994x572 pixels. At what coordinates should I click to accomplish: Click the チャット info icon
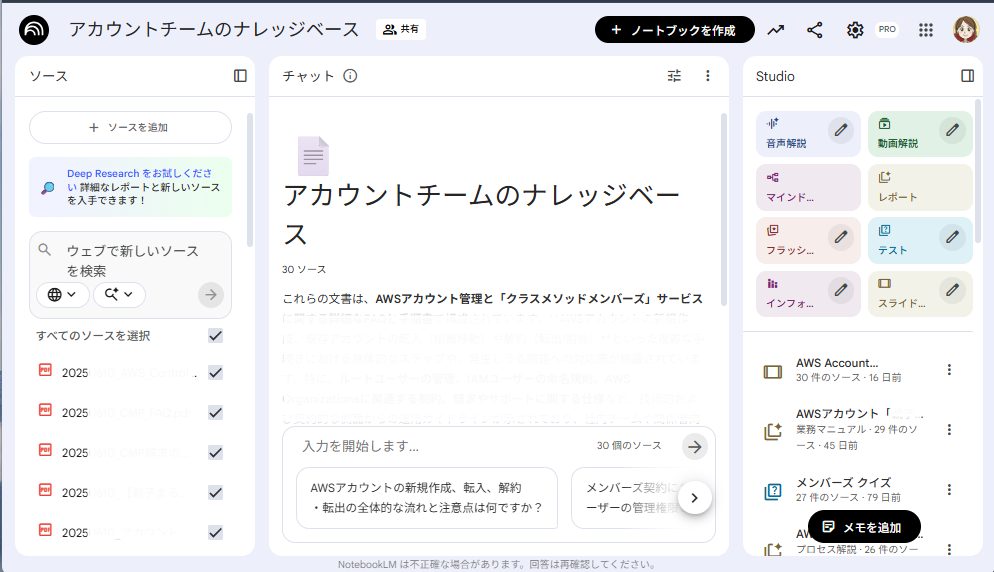click(x=350, y=76)
